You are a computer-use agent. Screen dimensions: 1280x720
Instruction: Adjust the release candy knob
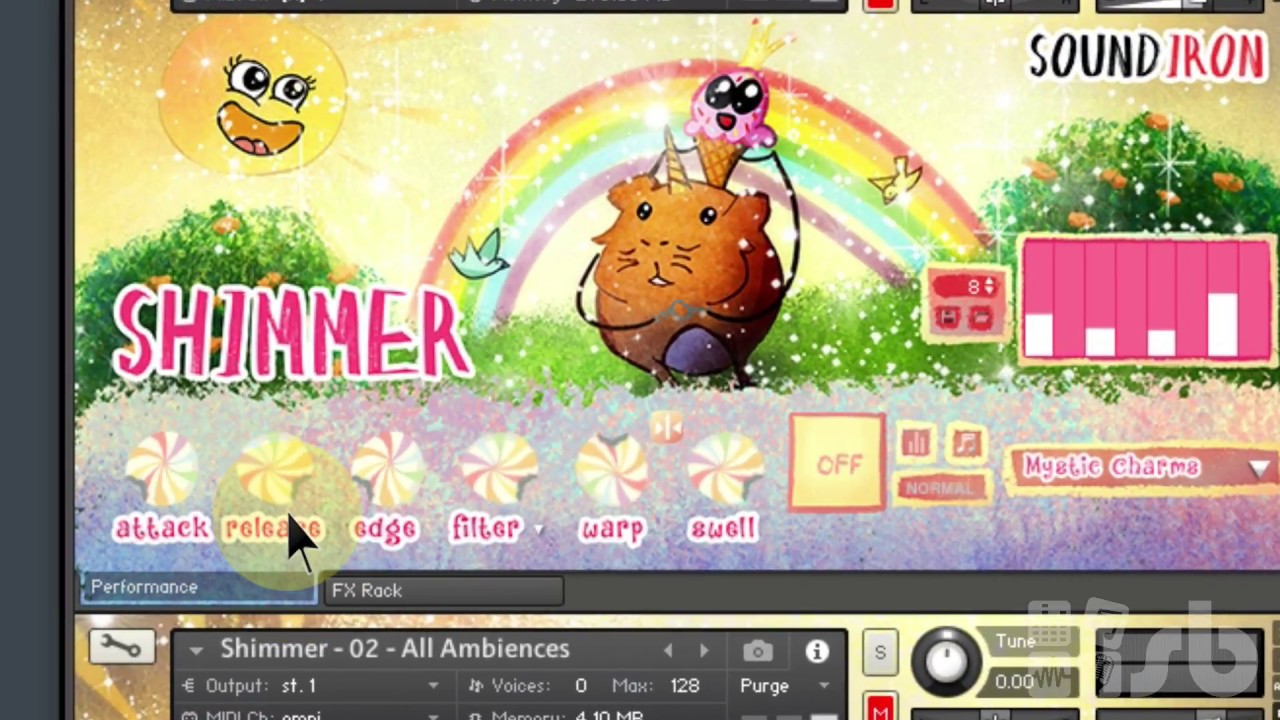[274, 468]
